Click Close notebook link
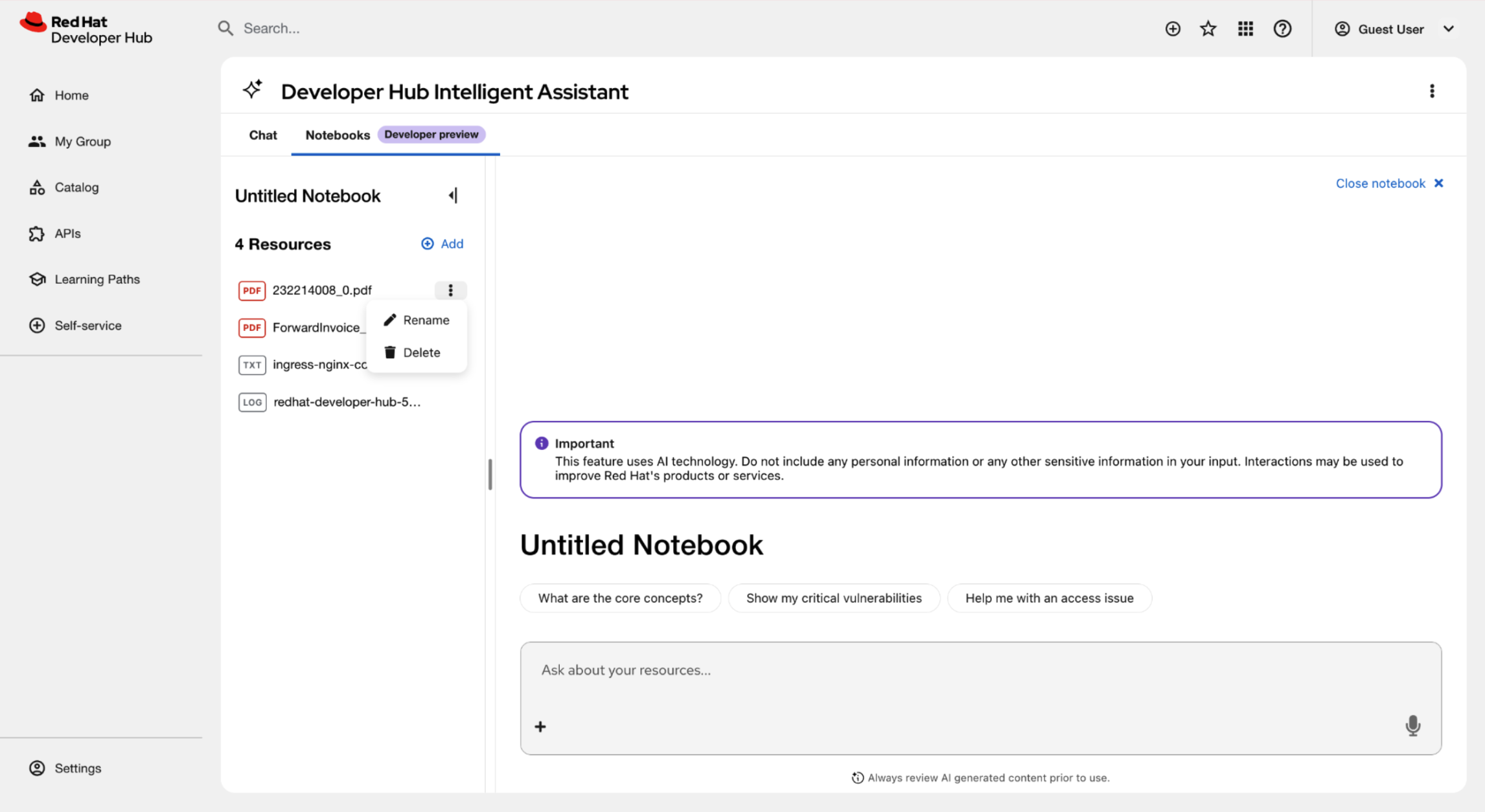The height and width of the screenshot is (812, 1485). 1389,183
